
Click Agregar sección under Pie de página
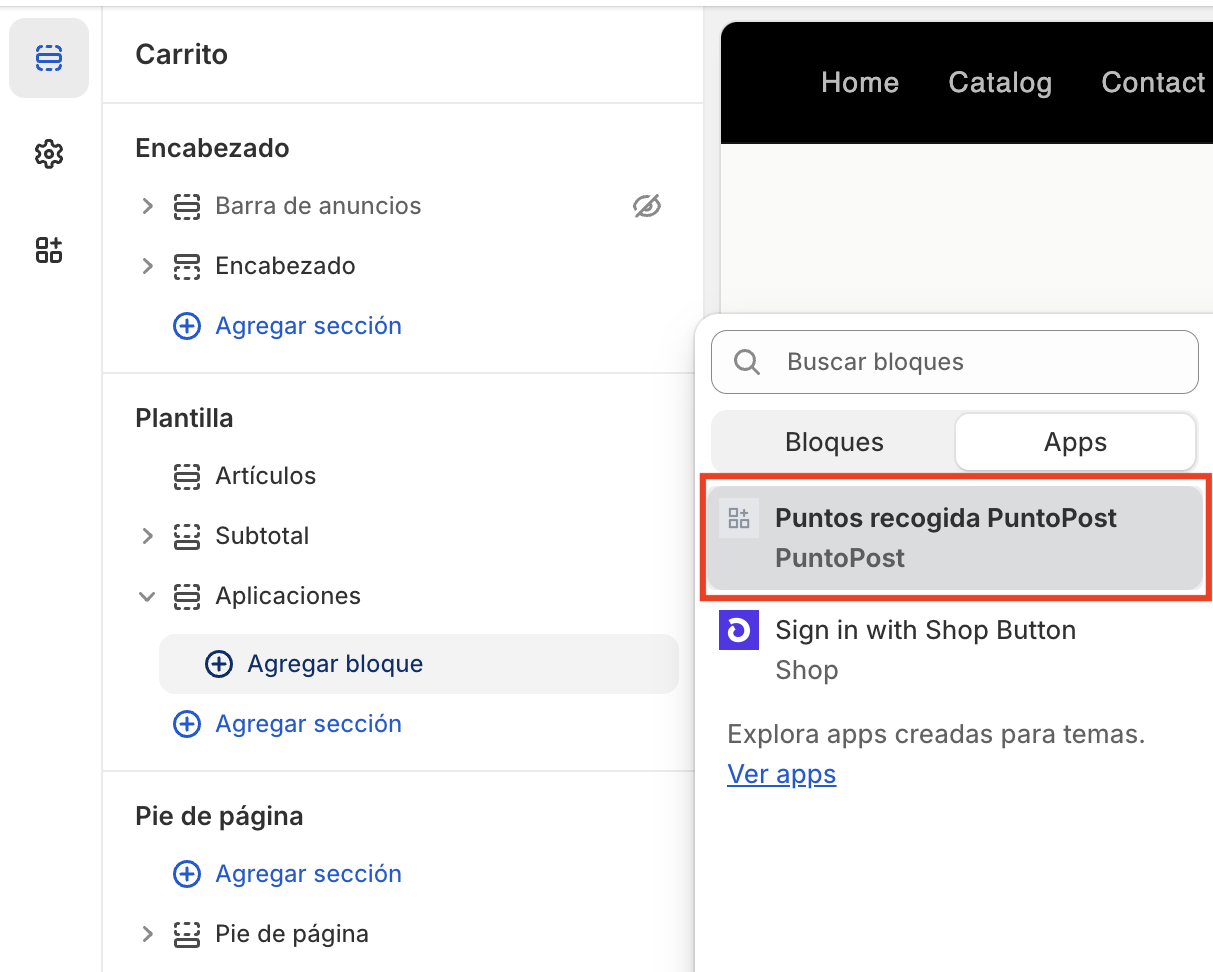(x=287, y=873)
